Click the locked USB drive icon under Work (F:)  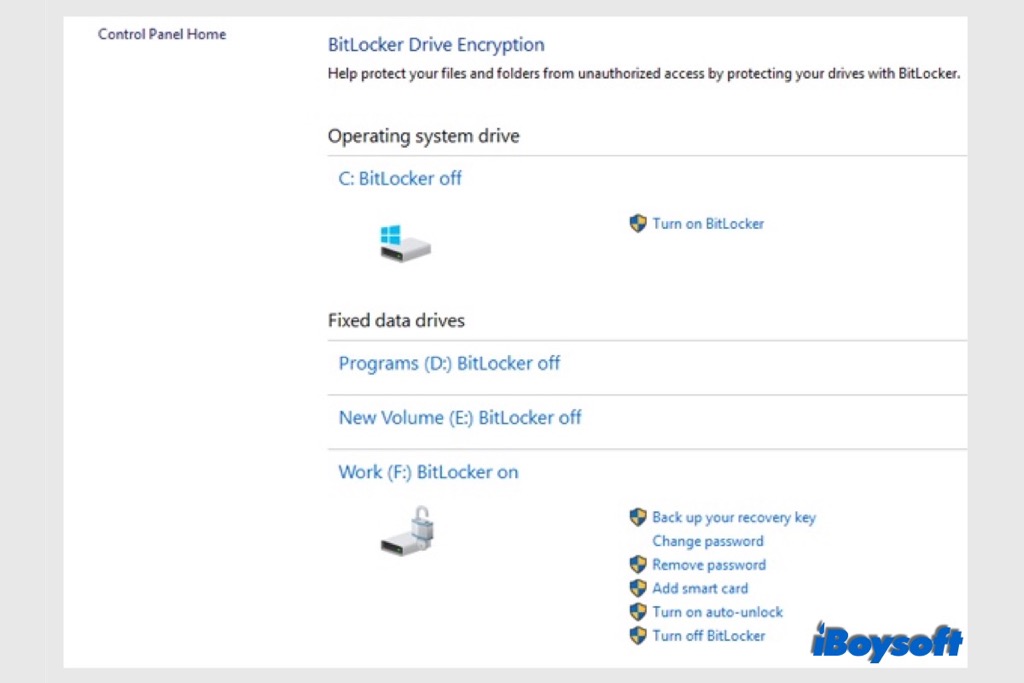408,533
